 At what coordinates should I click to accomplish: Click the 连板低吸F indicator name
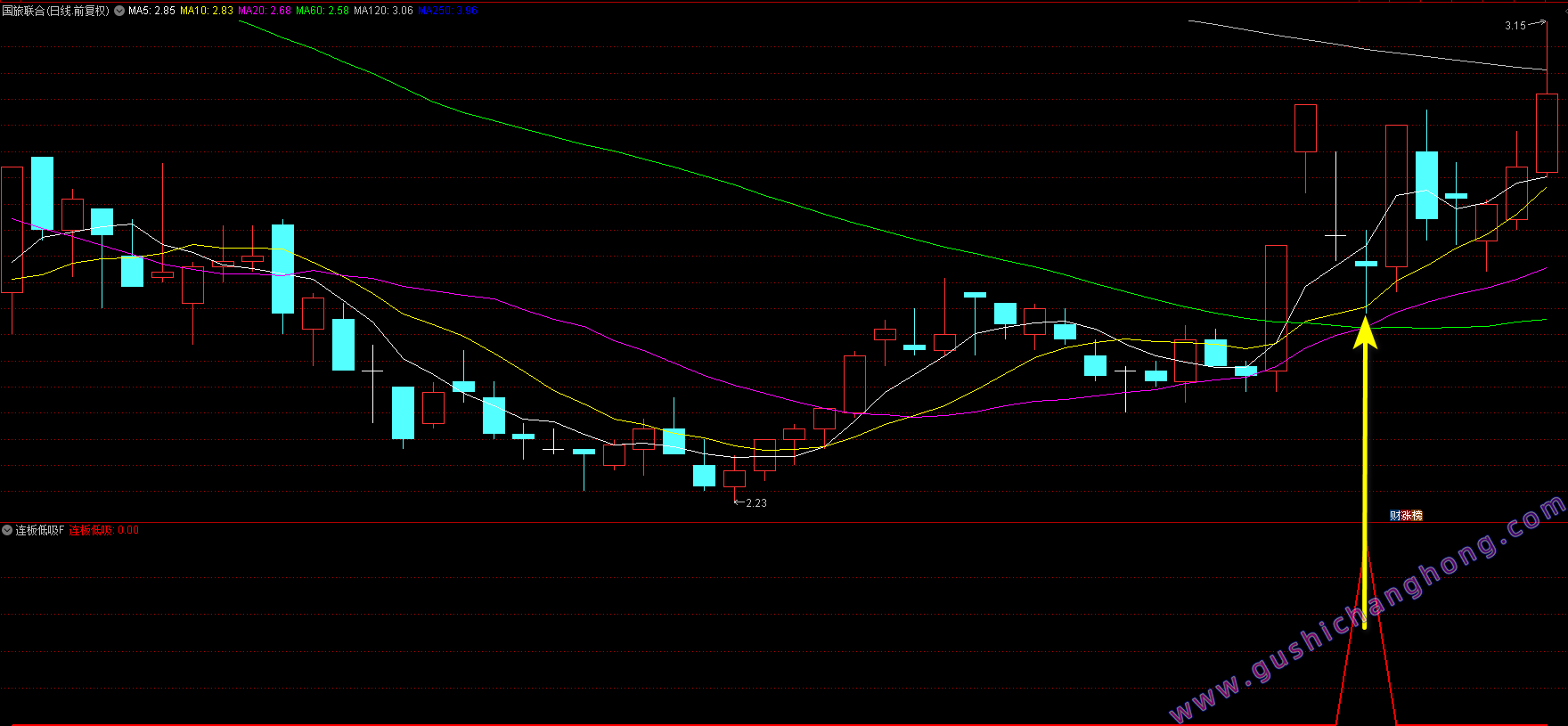(x=40, y=530)
